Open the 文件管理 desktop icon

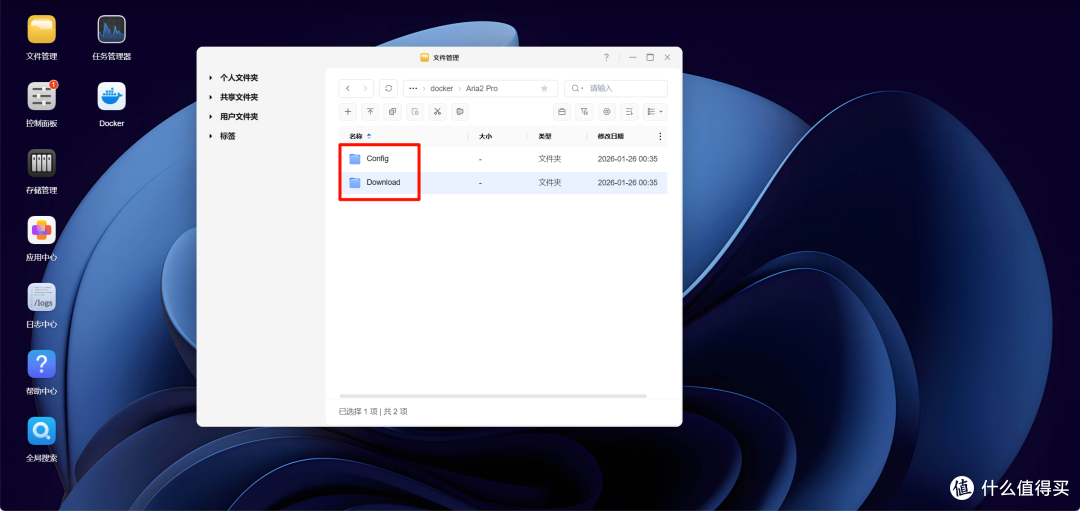coord(41,30)
